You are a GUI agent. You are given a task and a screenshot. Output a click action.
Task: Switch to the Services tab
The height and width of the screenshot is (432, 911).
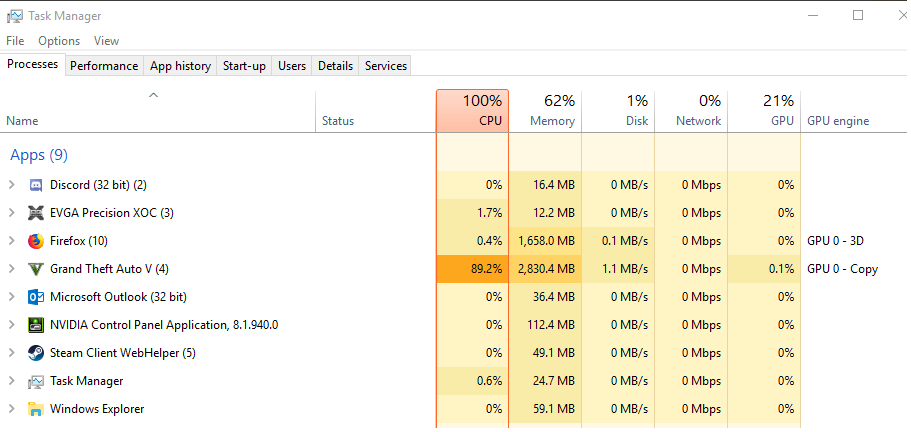click(386, 66)
